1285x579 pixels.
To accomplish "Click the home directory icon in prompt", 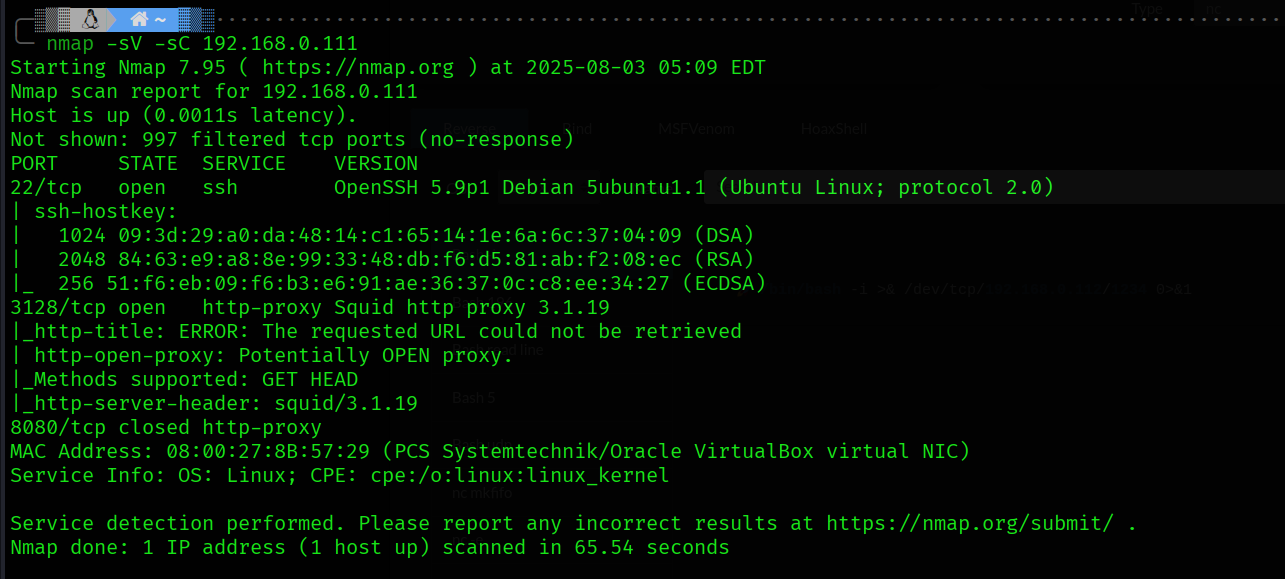I will click(139, 19).
